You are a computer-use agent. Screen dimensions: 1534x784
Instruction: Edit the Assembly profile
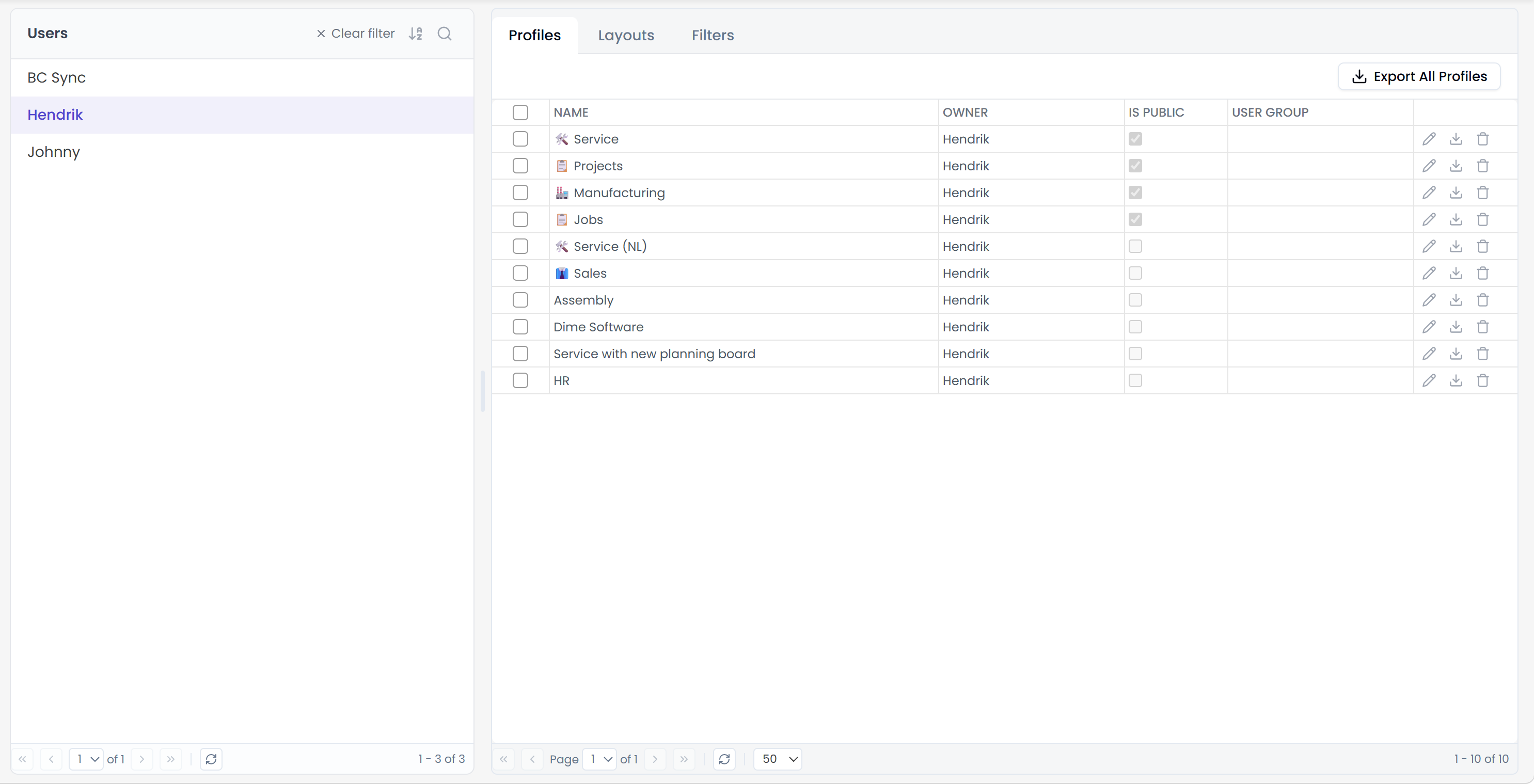[x=1429, y=299]
